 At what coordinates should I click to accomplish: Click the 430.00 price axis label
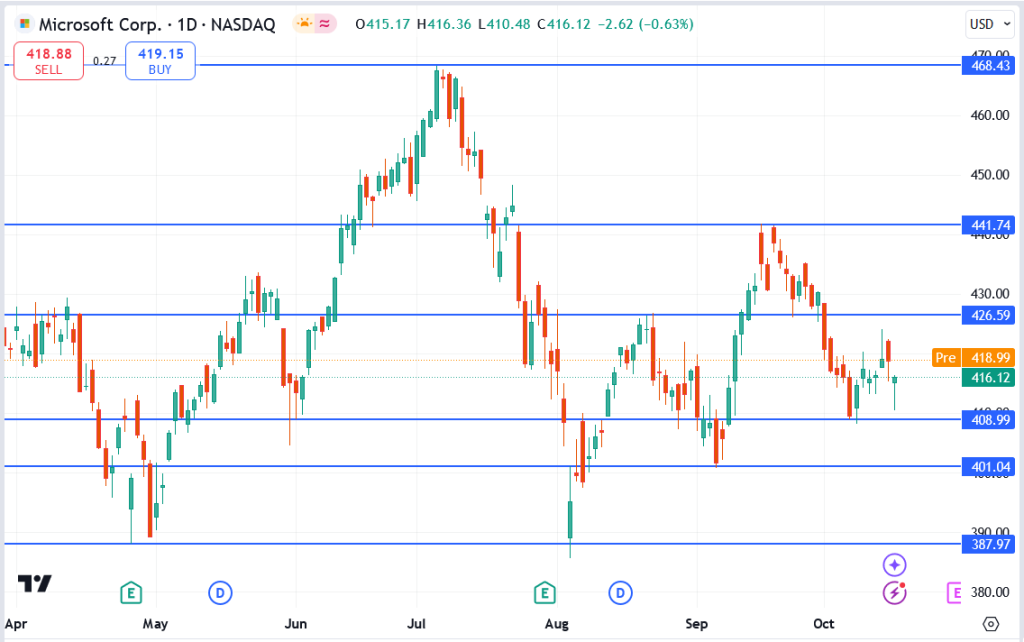[990, 294]
